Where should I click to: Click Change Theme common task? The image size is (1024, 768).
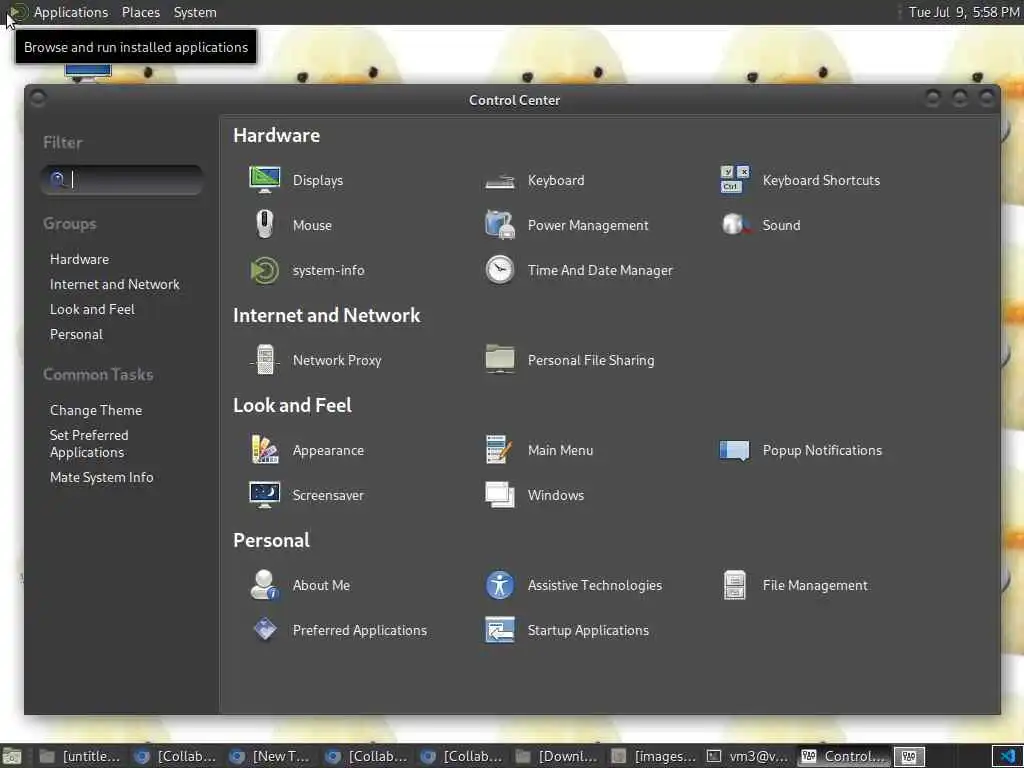(x=96, y=410)
